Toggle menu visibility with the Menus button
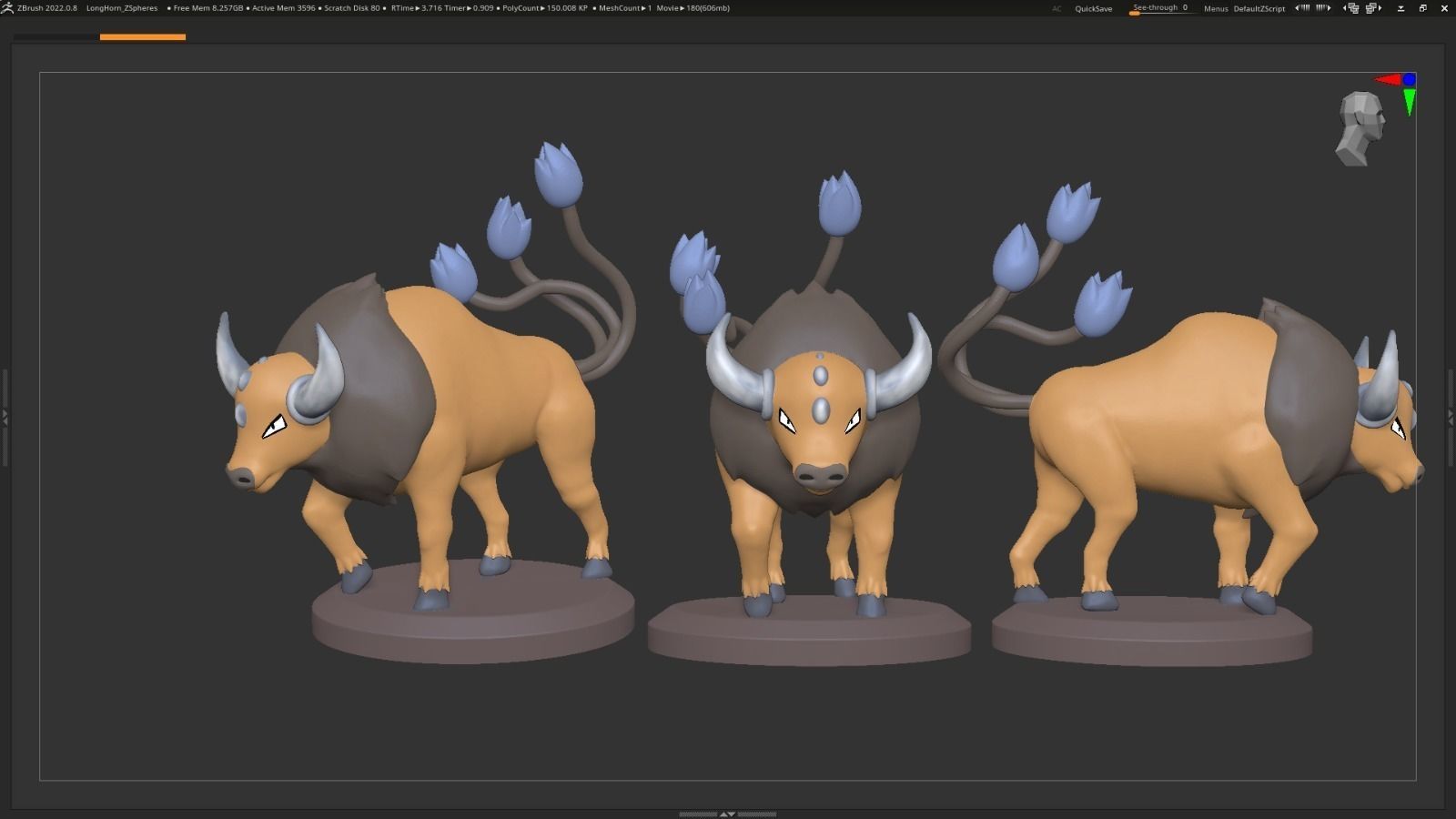 point(1216,8)
